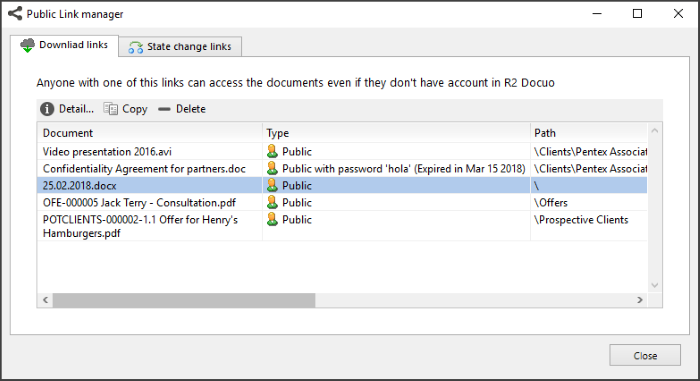
Task: Click the Close button
Action: coord(645,356)
